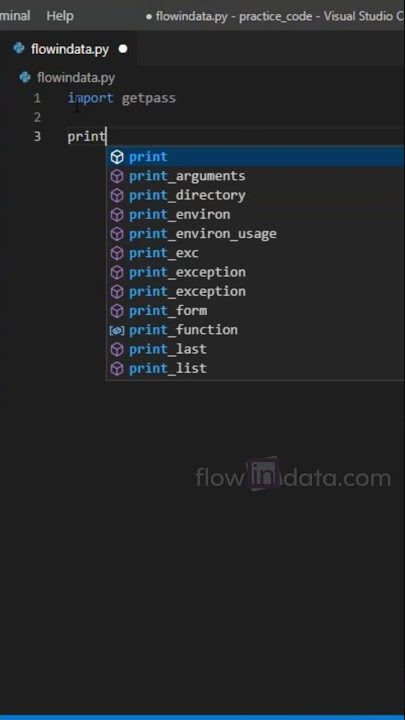Click the cube icon beside print_list
405x720 pixels.
coord(118,369)
